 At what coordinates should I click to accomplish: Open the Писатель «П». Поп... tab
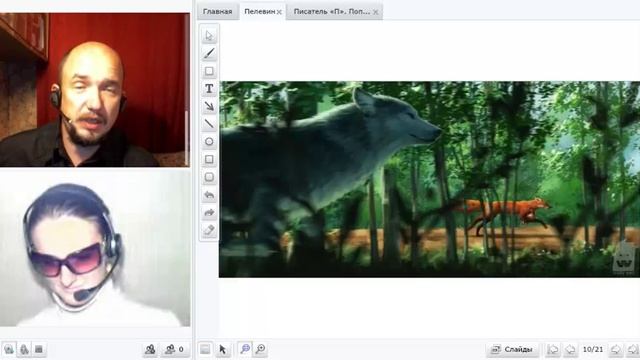(x=332, y=11)
